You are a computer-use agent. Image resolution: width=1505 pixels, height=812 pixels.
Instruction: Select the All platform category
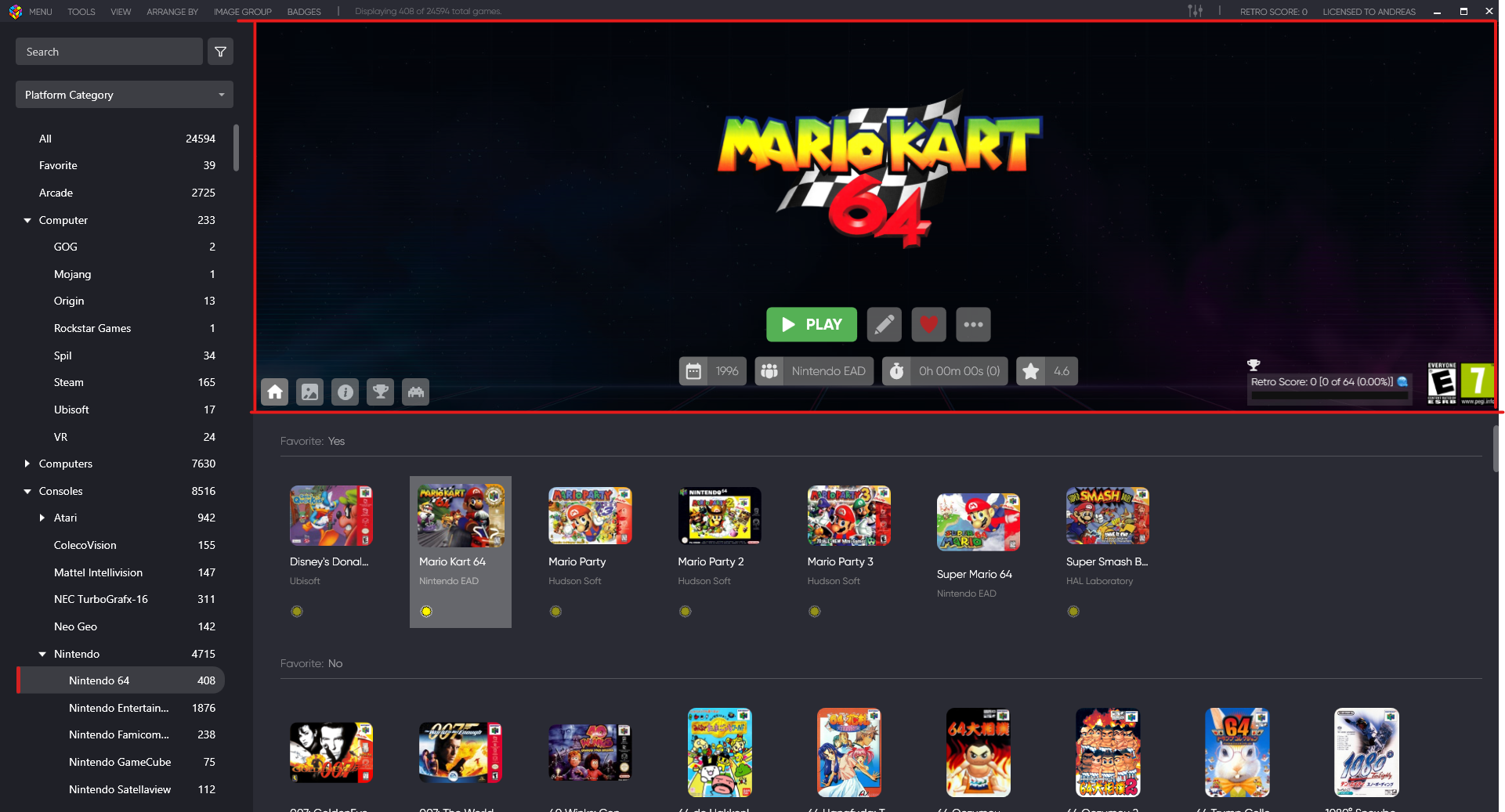(x=121, y=139)
